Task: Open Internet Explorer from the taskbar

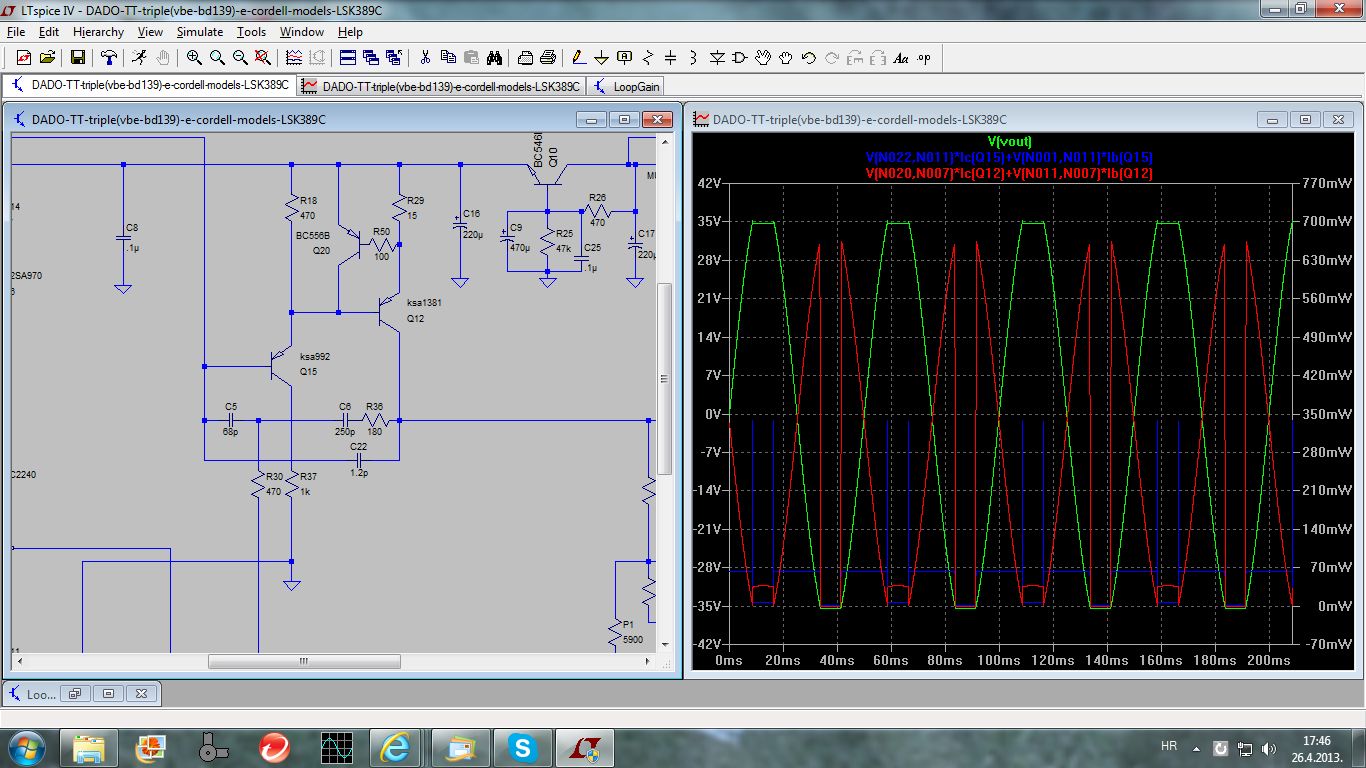Action: (395, 747)
